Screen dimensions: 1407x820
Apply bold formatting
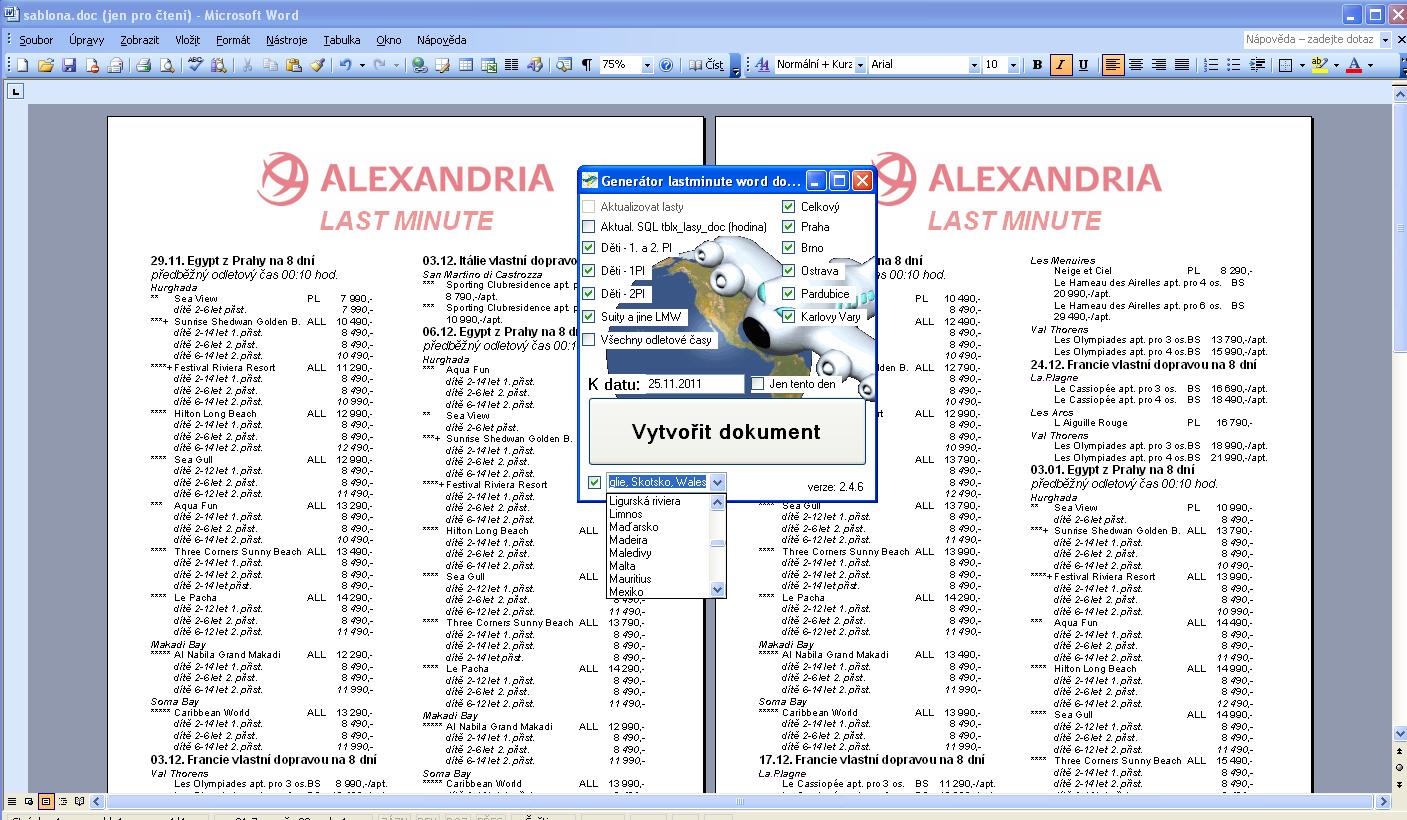(1037, 65)
